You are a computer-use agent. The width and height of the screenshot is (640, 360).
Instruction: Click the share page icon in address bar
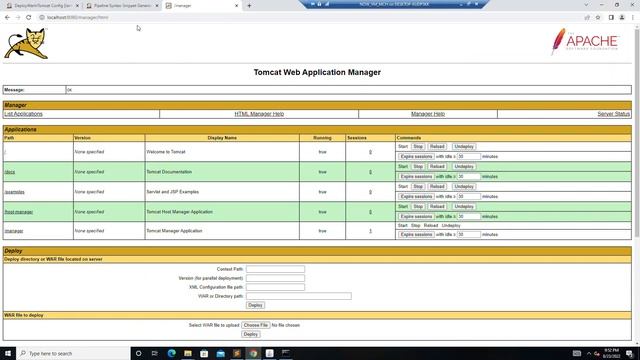point(587,18)
